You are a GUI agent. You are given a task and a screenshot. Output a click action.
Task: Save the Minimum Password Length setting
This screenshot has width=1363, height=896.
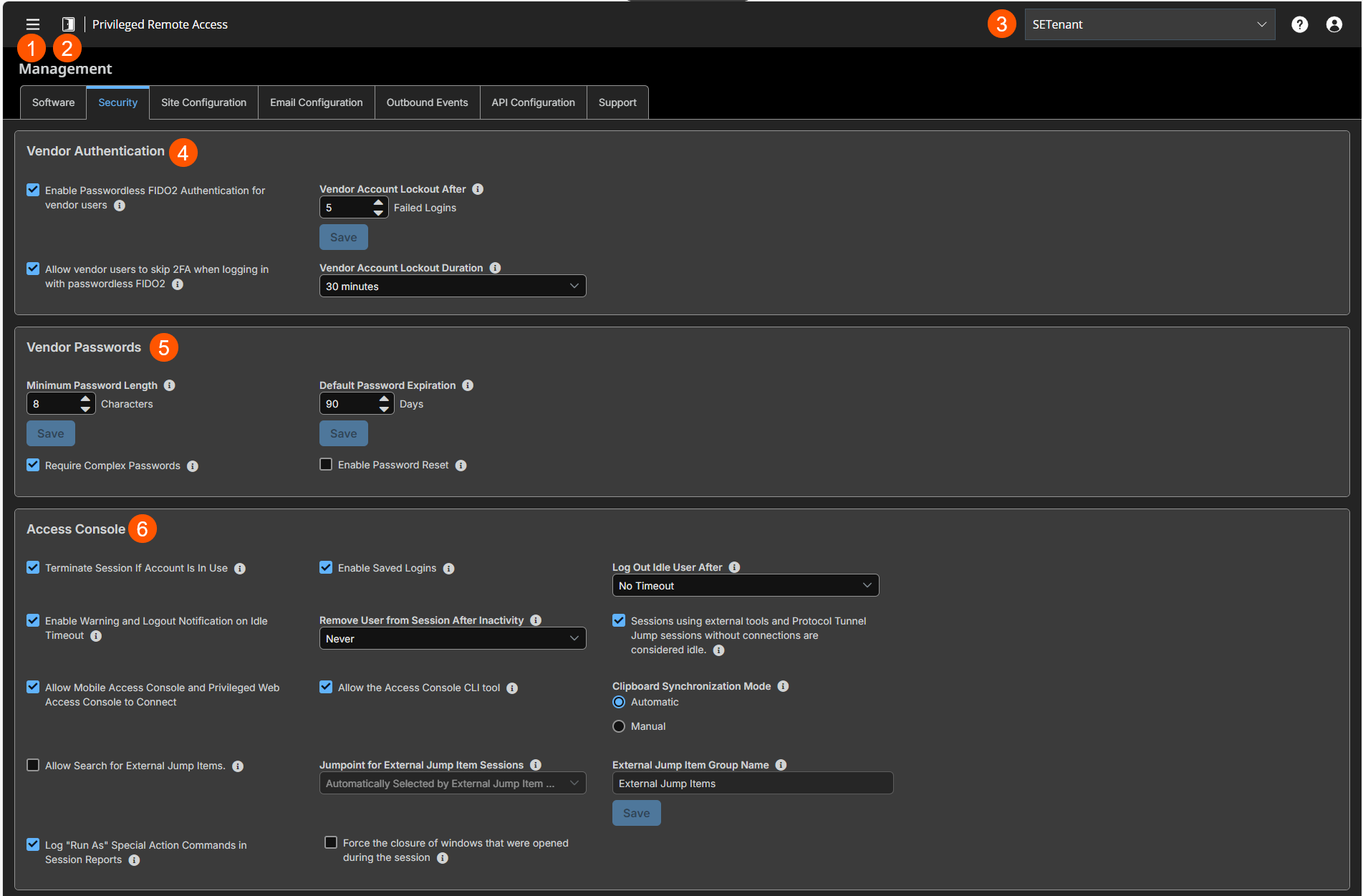tap(50, 433)
